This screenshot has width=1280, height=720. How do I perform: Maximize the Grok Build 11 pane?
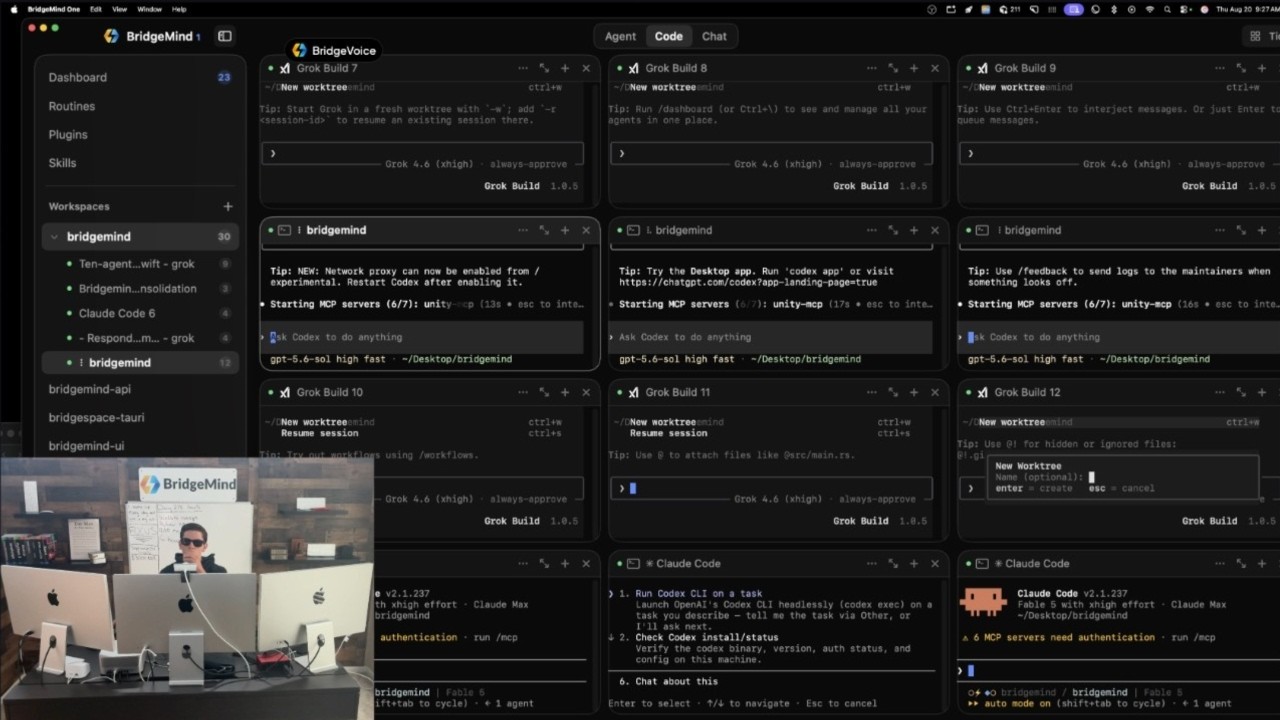893,392
